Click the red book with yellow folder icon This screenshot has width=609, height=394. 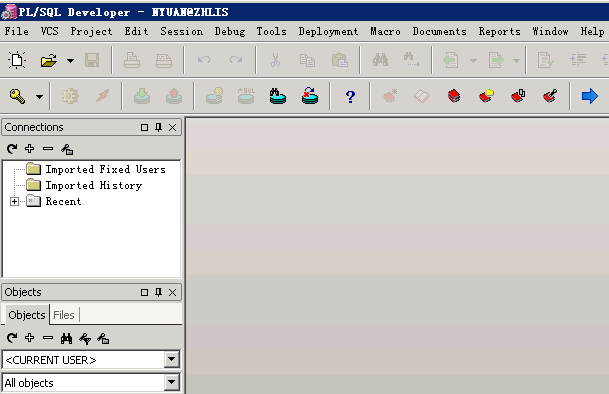click(x=486, y=96)
